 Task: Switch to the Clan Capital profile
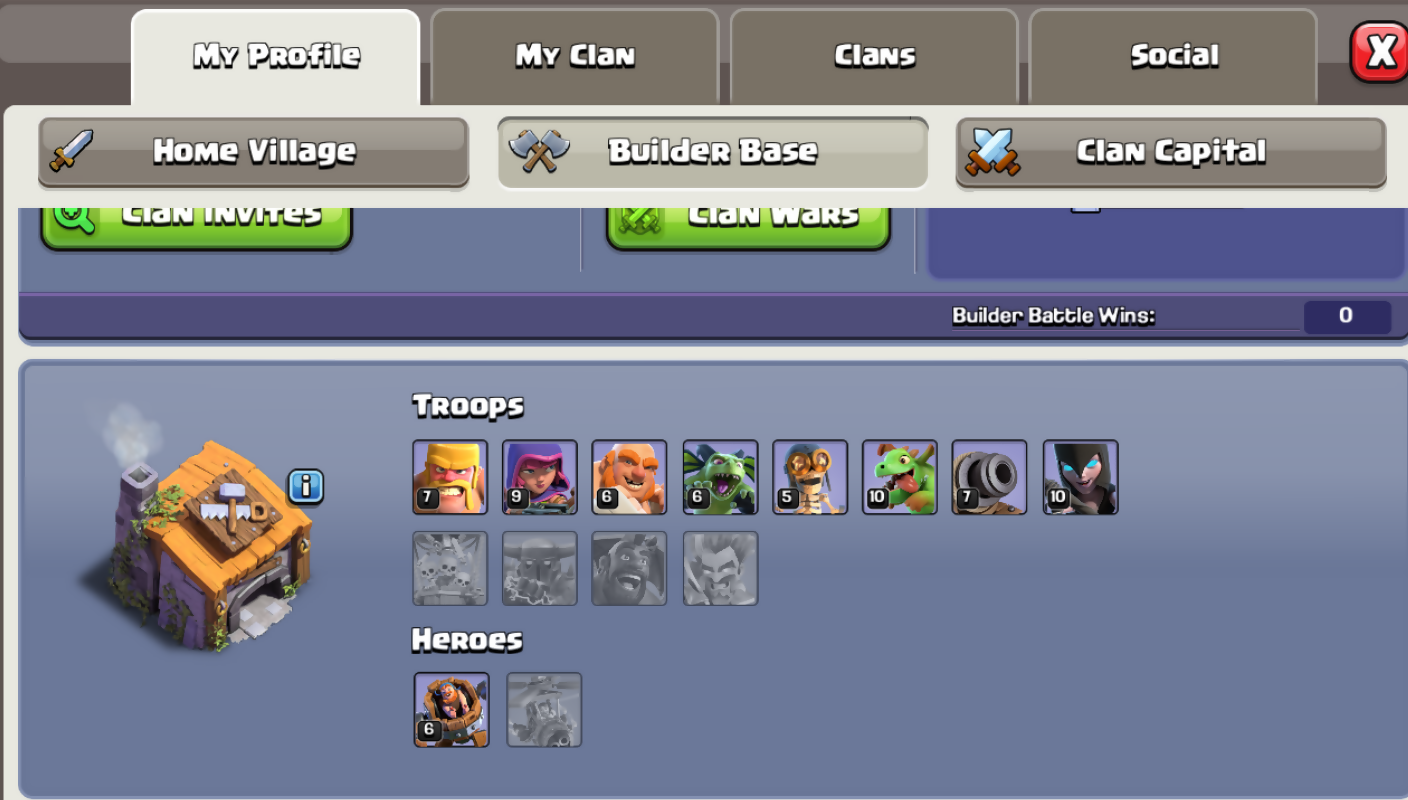(x=1171, y=152)
